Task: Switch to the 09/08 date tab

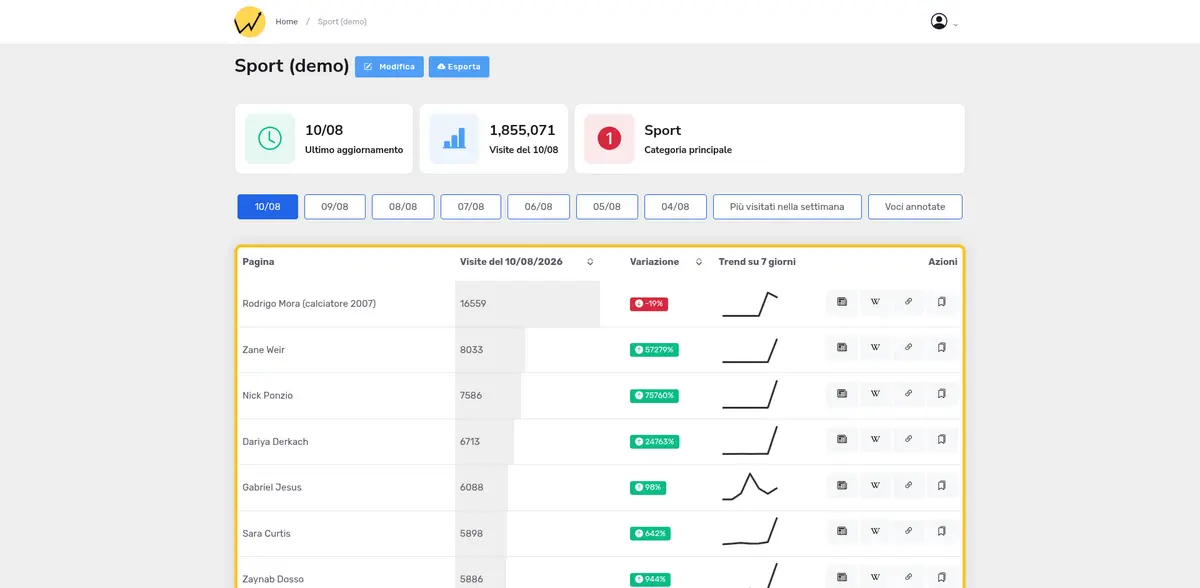Action: [x=335, y=207]
